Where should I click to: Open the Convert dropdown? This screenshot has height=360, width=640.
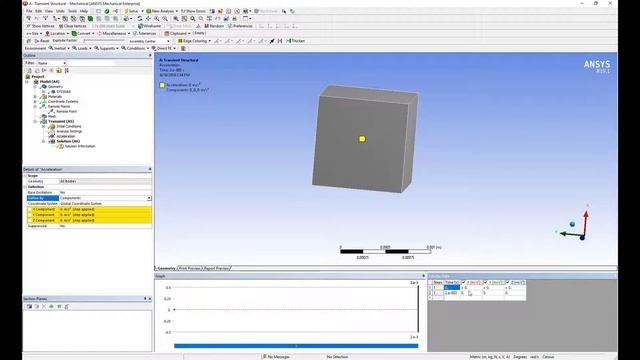[83, 33]
